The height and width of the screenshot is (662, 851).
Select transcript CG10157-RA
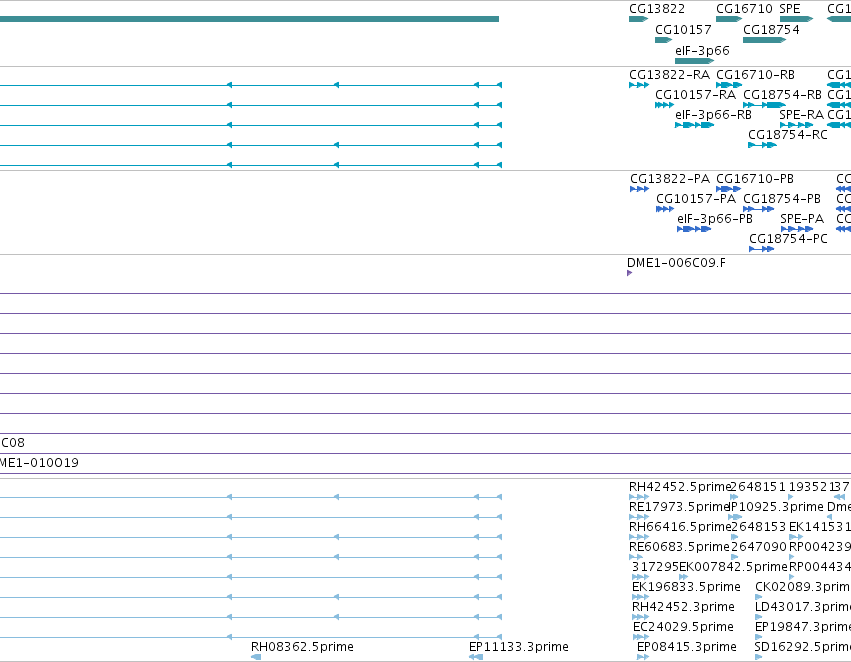pyautogui.click(x=695, y=95)
